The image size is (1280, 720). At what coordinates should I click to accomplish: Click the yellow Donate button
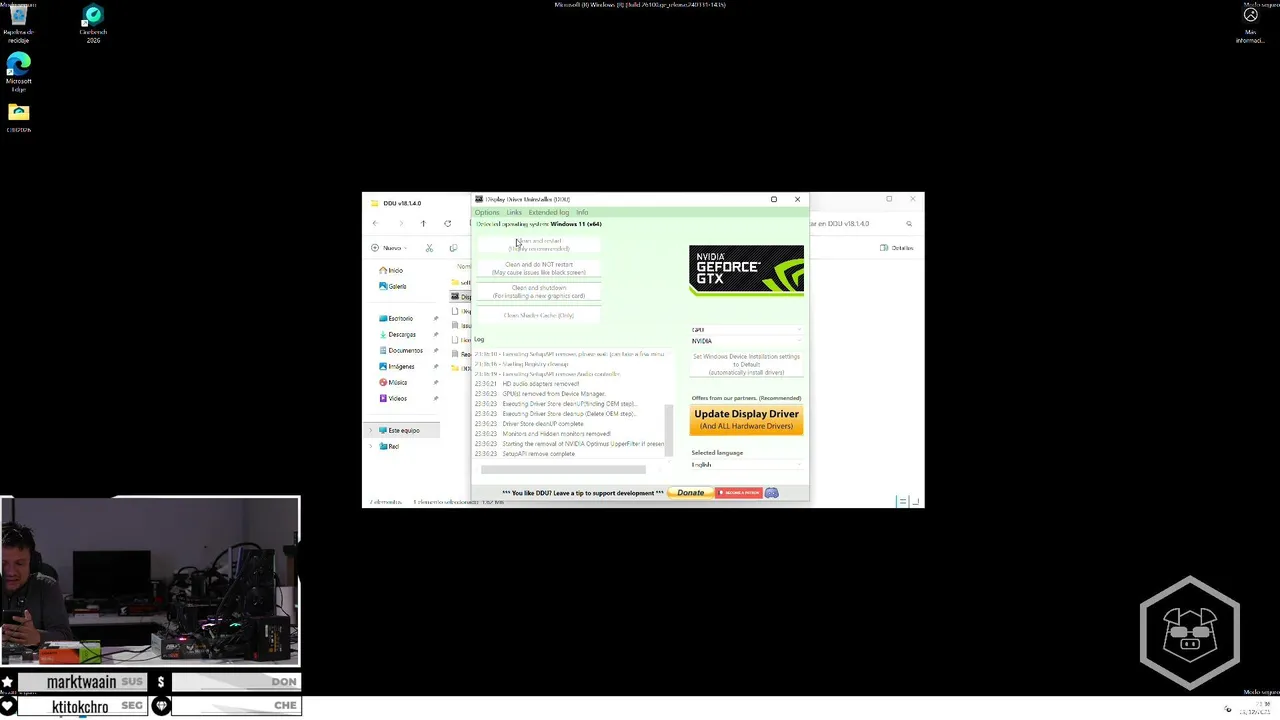point(690,493)
